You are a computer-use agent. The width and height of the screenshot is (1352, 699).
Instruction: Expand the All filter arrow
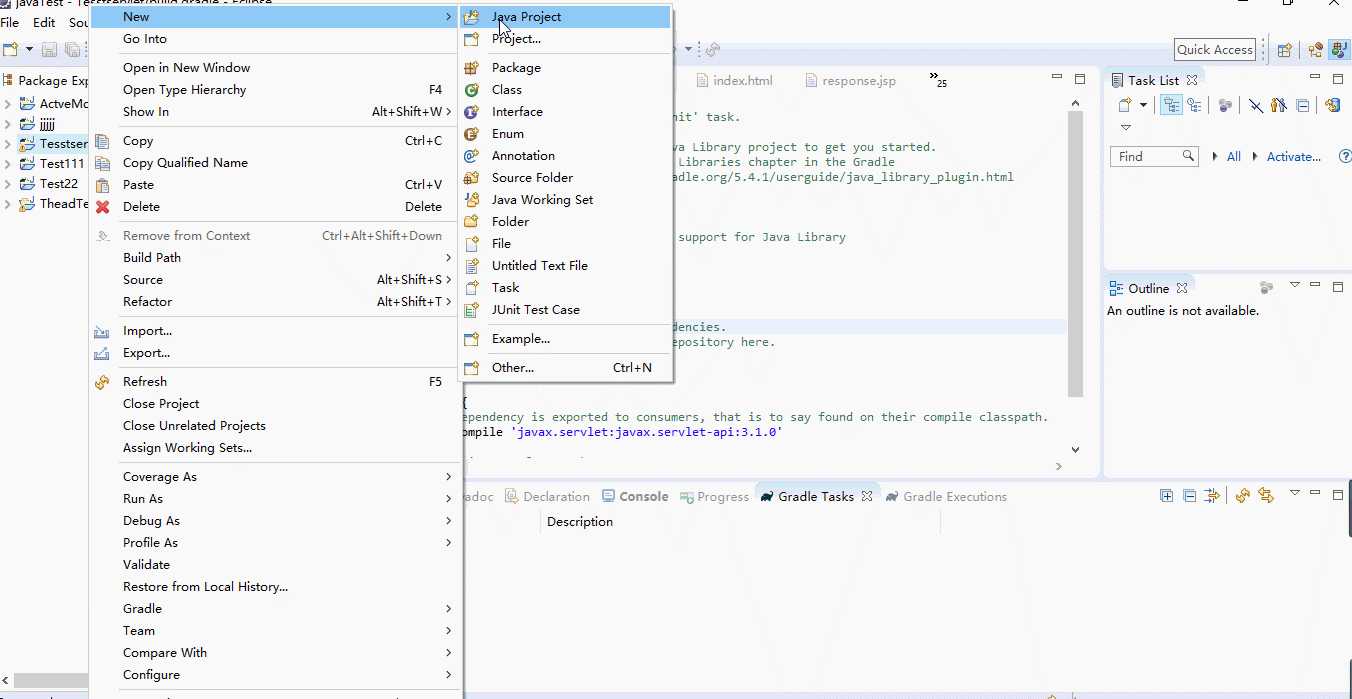[1215, 157]
